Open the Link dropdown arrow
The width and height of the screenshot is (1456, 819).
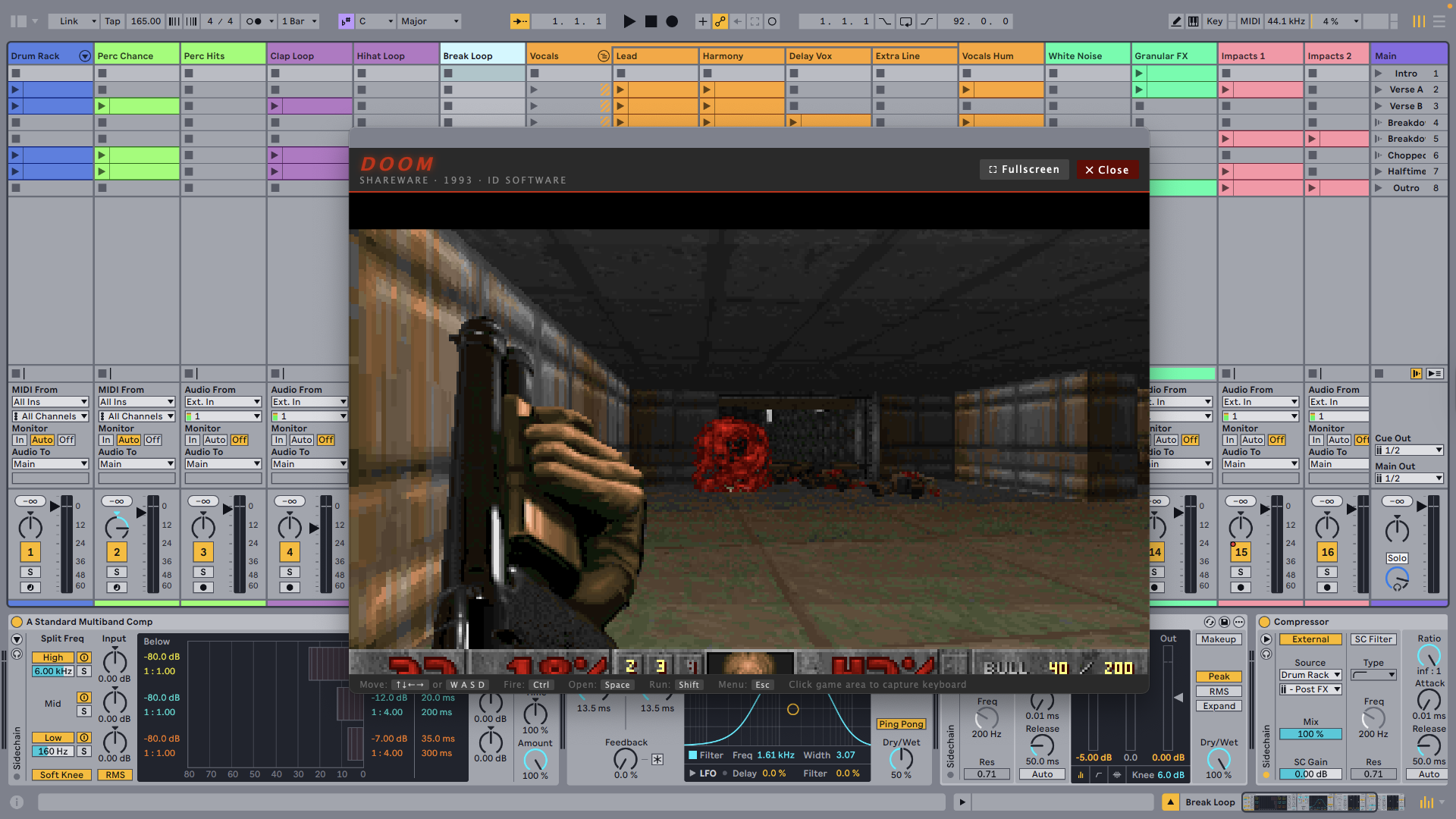point(94,21)
